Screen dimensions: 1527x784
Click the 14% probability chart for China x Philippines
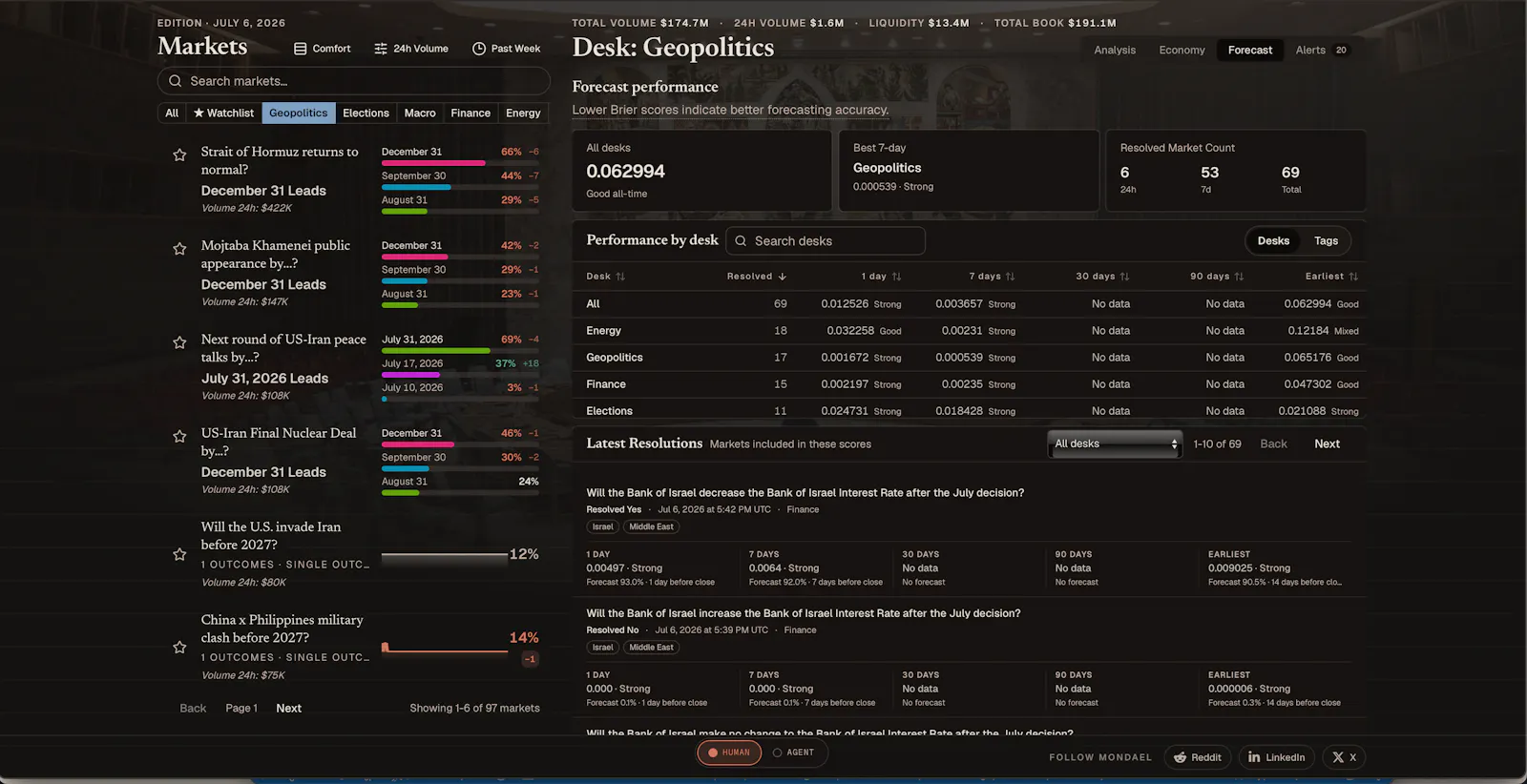coord(444,648)
